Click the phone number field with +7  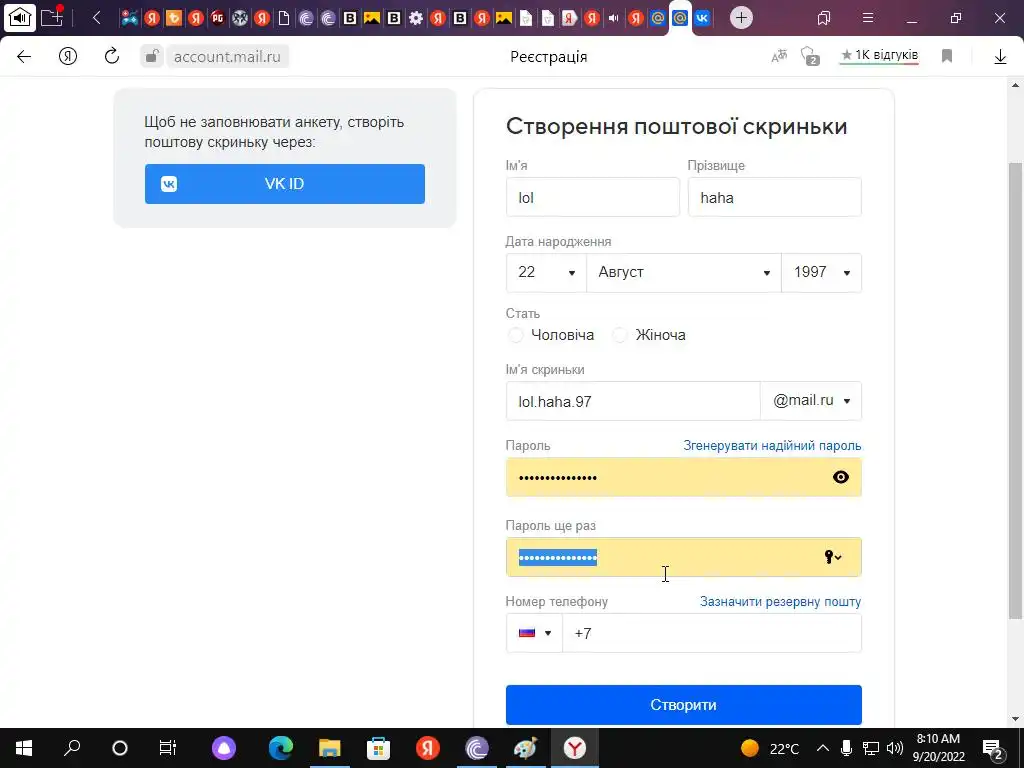coord(712,633)
